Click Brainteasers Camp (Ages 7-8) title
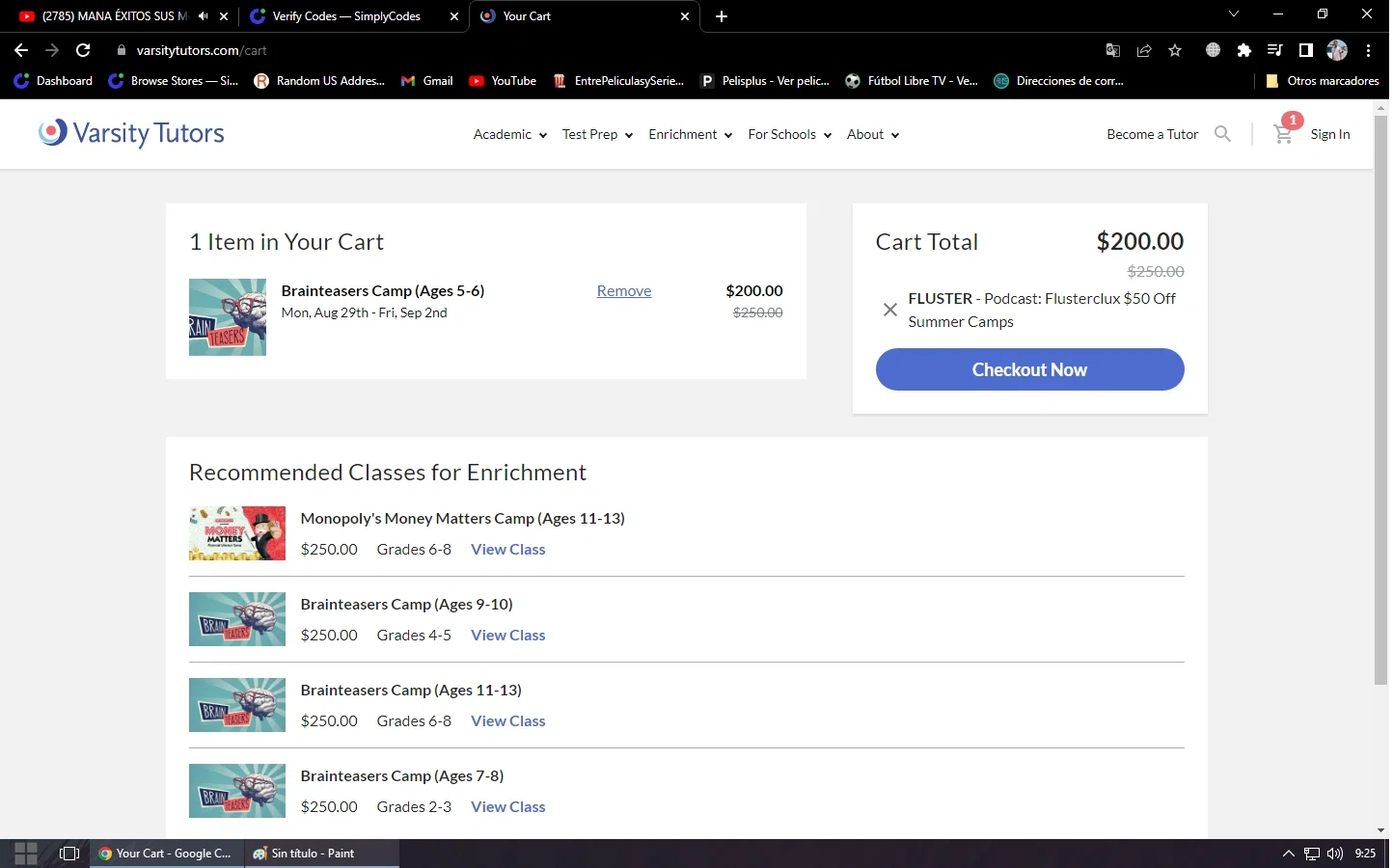Image resolution: width=1393 pixels, height=868 pixels. [402, 775]
